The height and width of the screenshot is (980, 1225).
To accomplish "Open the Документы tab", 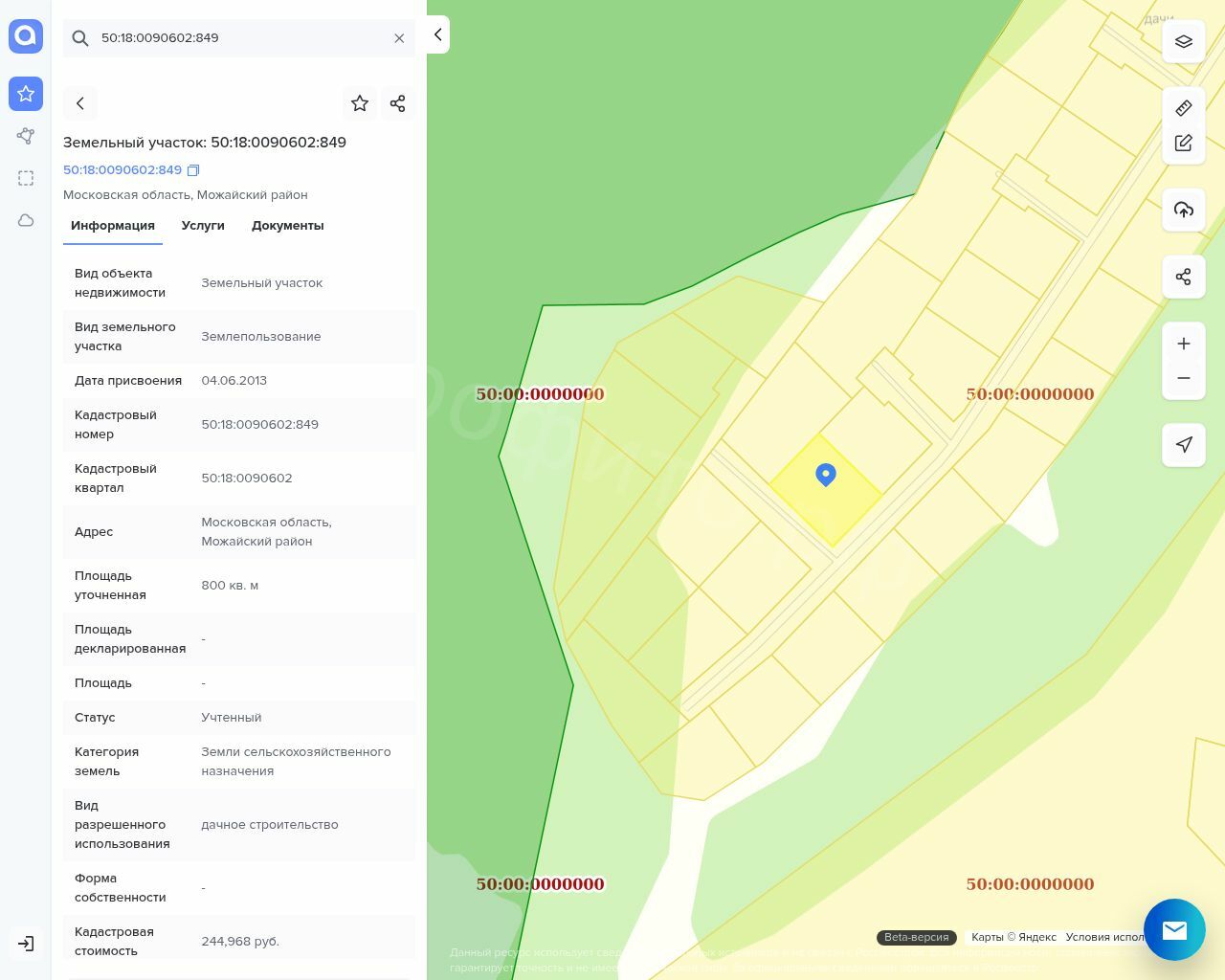I will (x=287, y=226).
